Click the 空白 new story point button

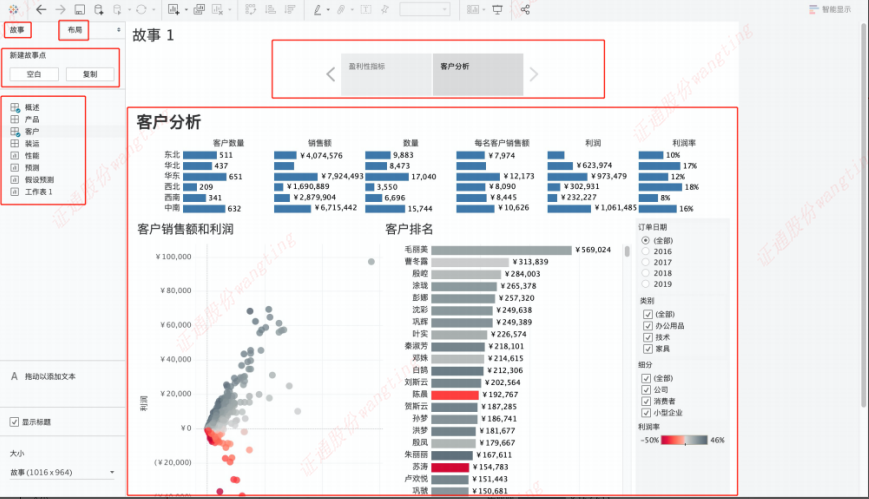[34, 74]
